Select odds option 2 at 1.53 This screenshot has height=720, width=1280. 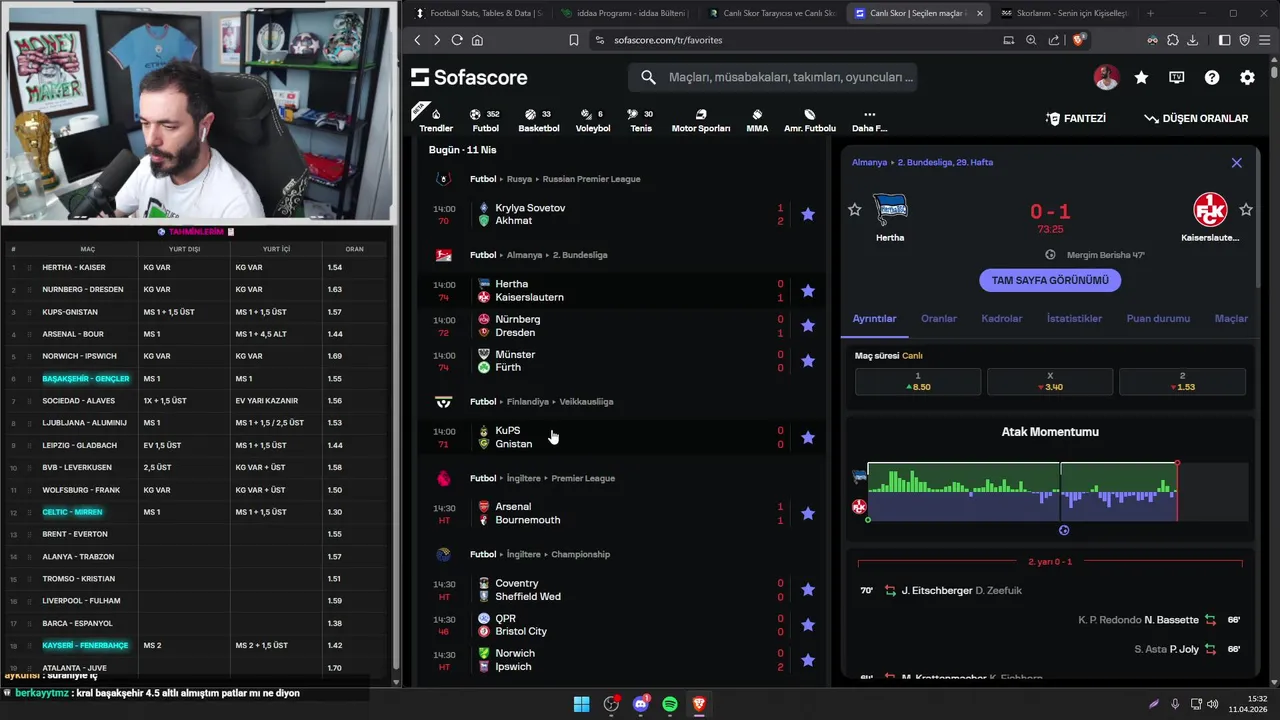(1182, 381)
